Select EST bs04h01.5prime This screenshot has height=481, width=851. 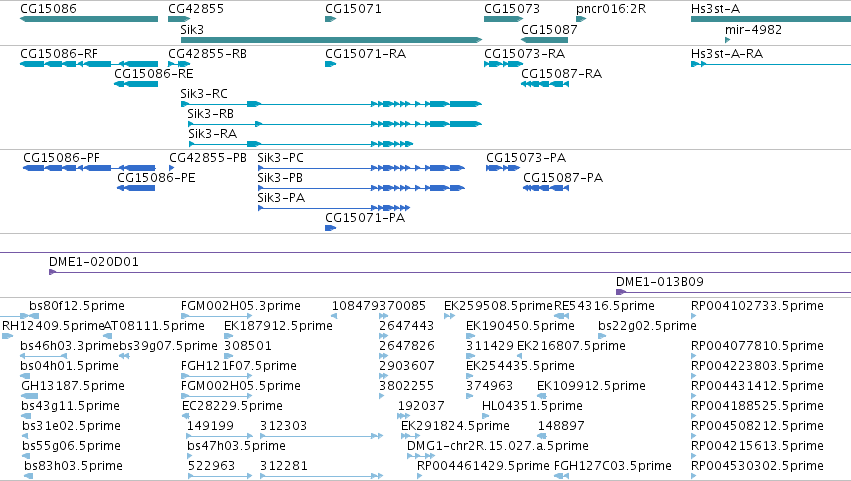point(69,366)
